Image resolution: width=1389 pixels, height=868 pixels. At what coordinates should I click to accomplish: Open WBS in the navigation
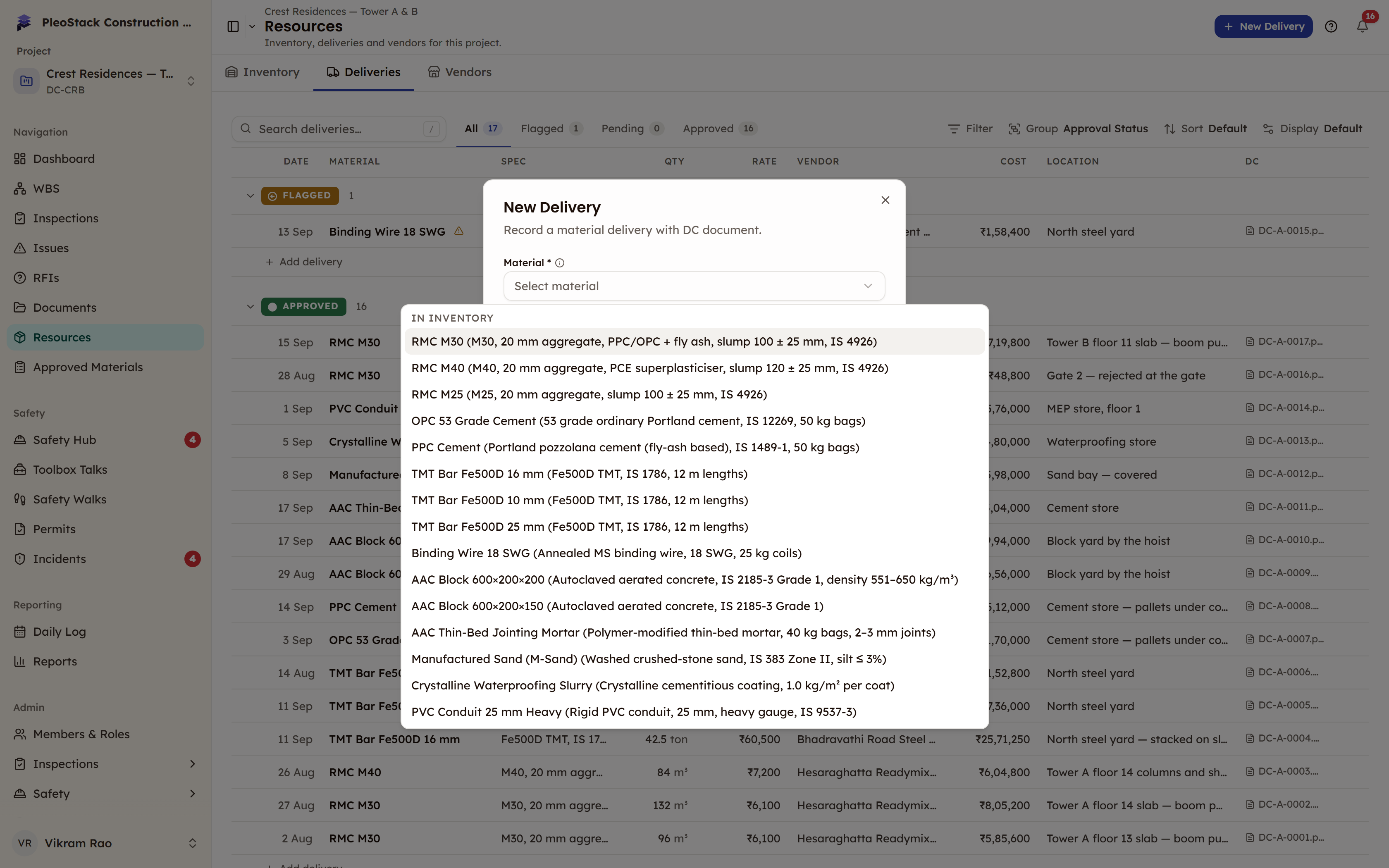pyautogui.click(x=105, y=189)
